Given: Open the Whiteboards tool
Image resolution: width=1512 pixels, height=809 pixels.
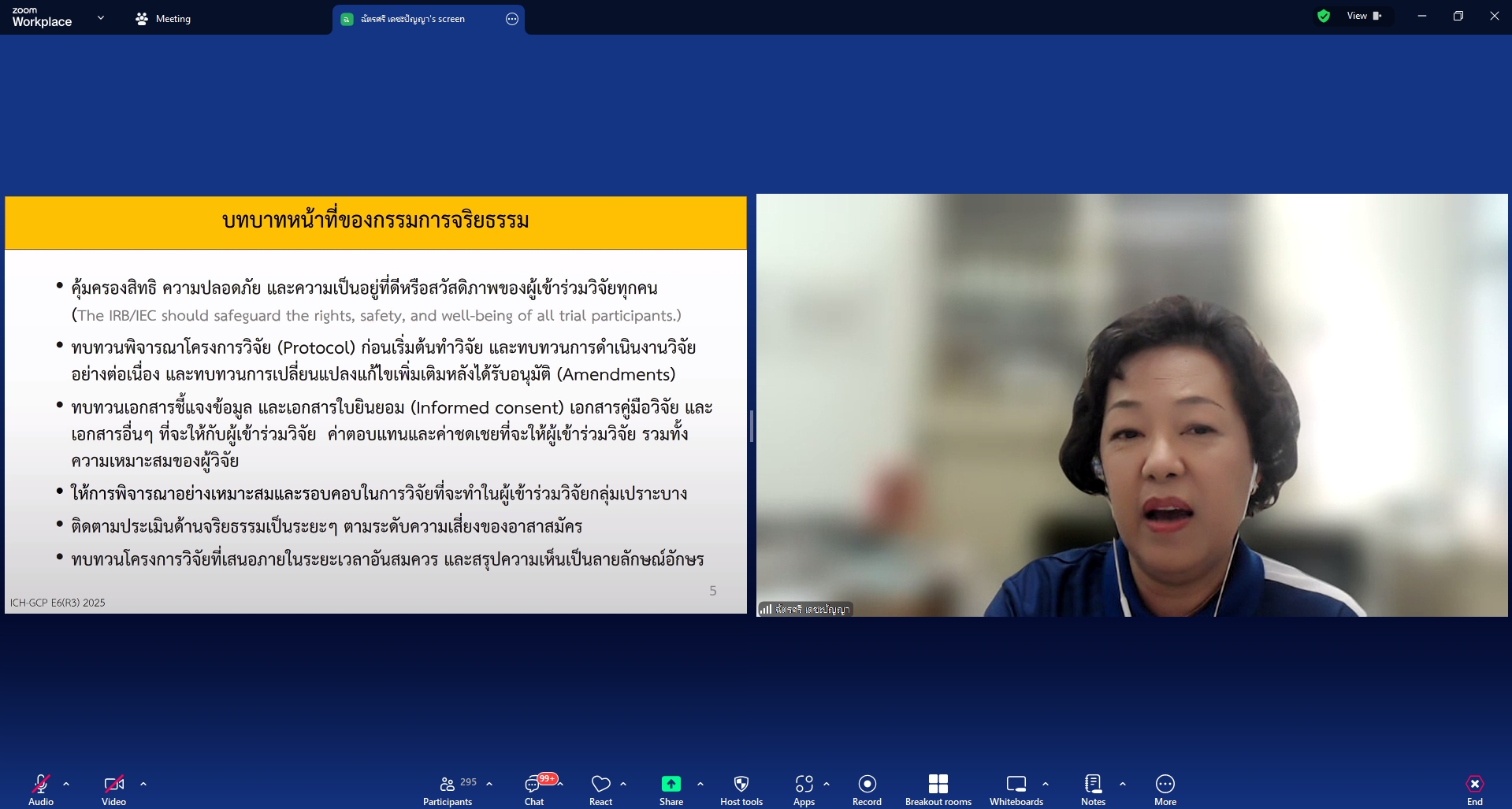Looking at the screenshot, I should [x=1016, y=789].
